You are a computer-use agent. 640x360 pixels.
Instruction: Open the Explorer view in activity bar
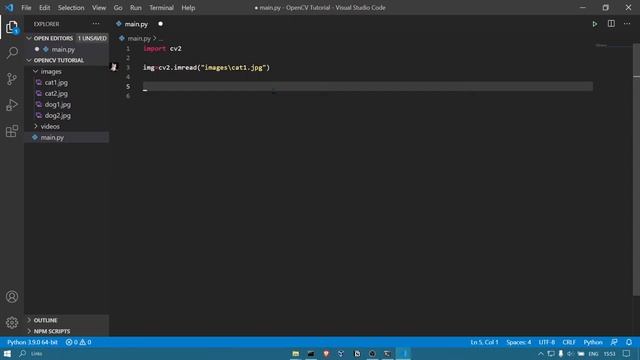pyautogui.click(x=12, y=27)
